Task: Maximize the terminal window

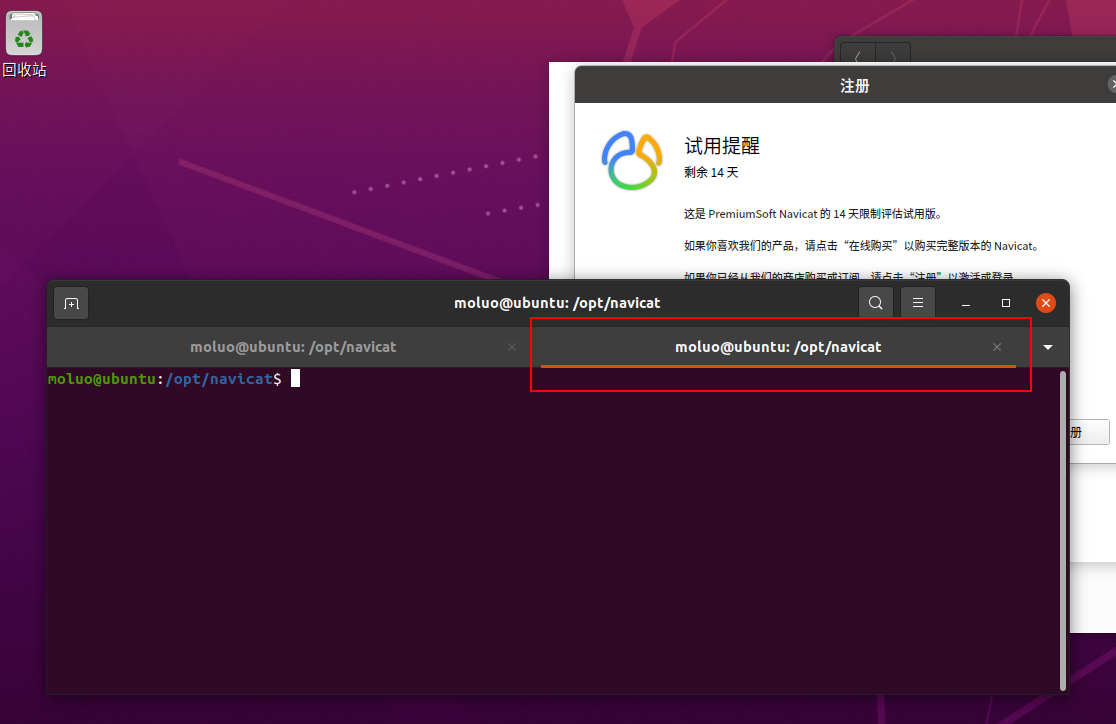Action: (1006, 303)
